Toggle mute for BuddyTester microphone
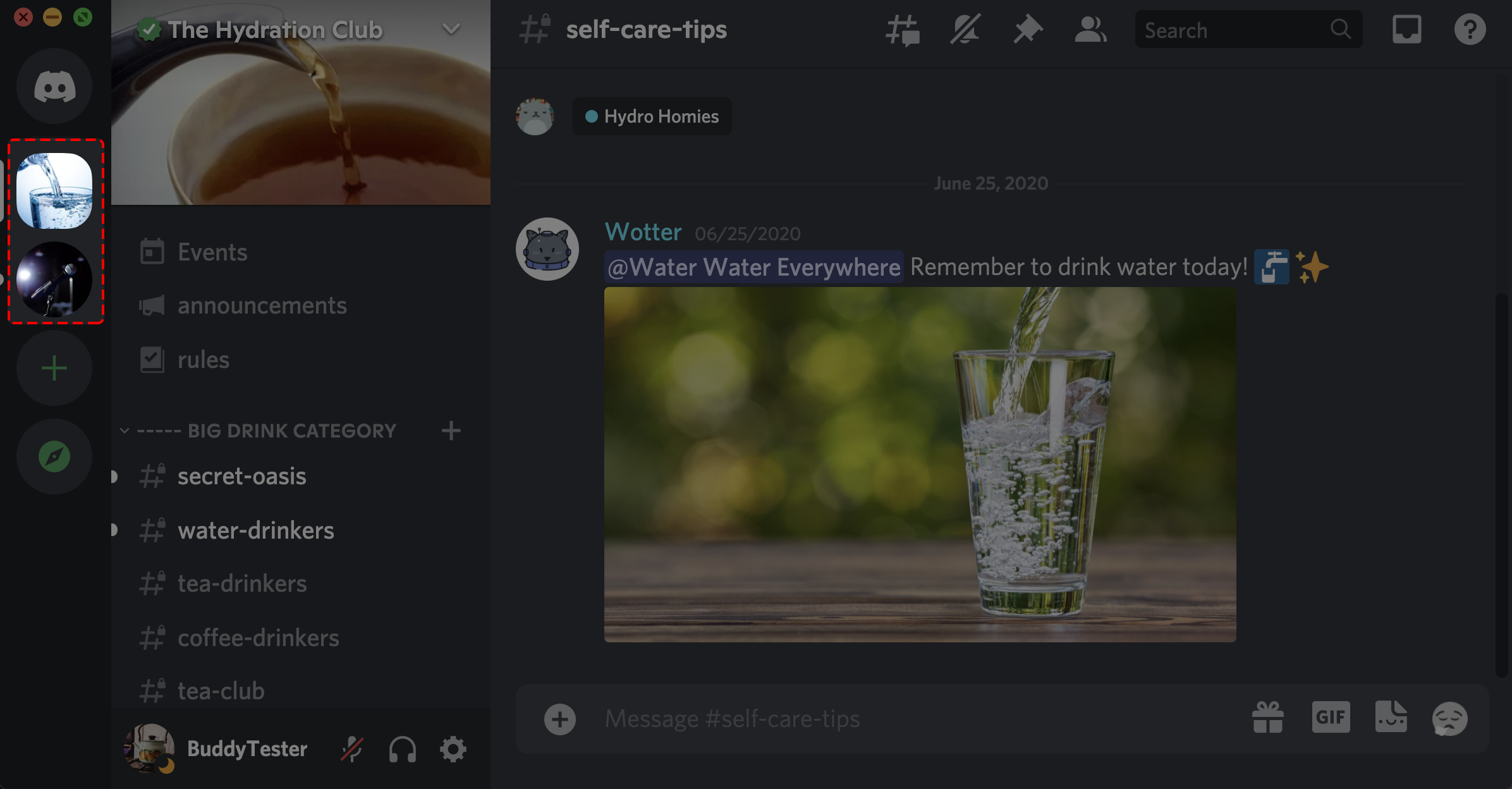The image size is (1512, 789). point(353,749)
